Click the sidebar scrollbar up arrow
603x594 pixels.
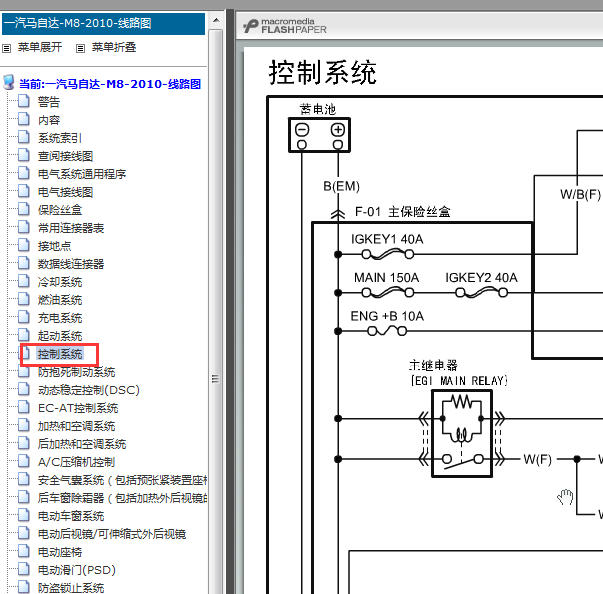216,20
